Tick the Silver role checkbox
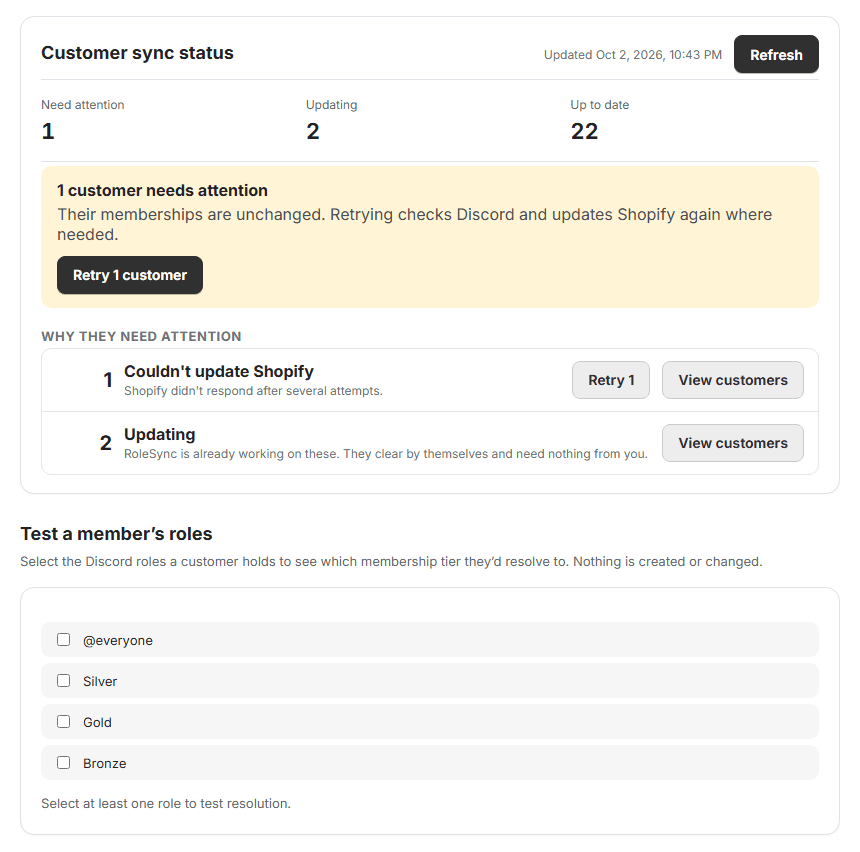860x852 pixels. click(x=64, y=681)
